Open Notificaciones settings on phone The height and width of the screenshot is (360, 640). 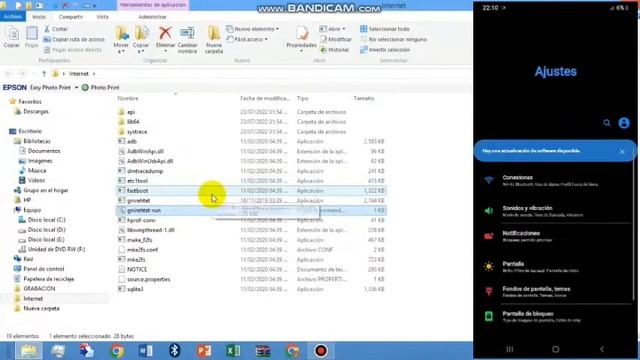(x=556, y=236)
